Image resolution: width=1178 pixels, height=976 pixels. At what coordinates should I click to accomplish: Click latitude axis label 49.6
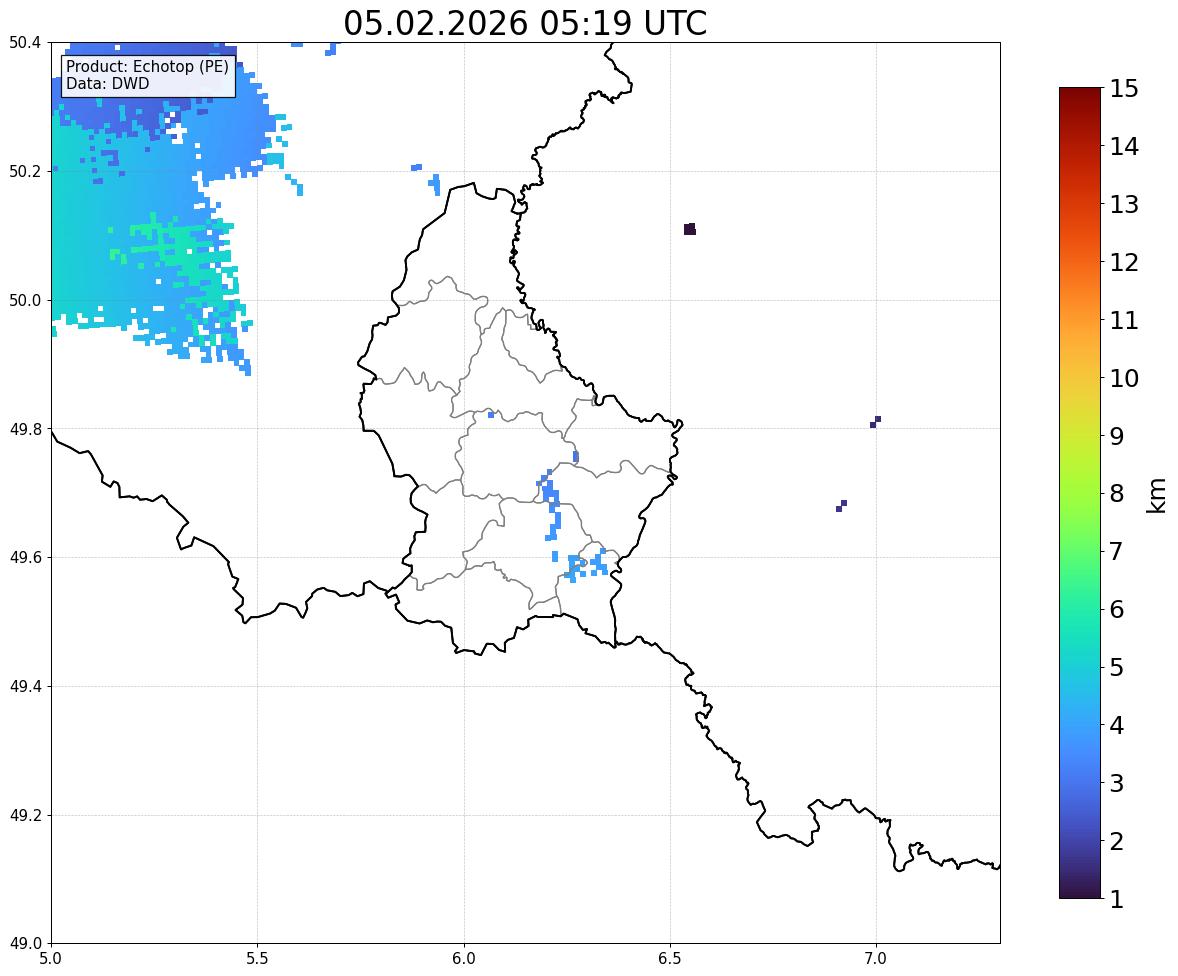click(25, 557)
